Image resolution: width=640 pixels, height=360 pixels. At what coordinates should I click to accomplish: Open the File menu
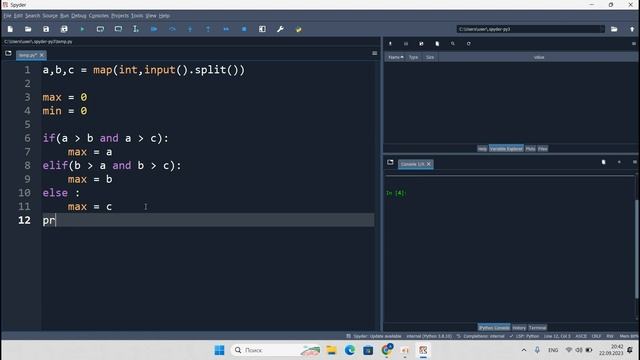click(x=7, y=16)
